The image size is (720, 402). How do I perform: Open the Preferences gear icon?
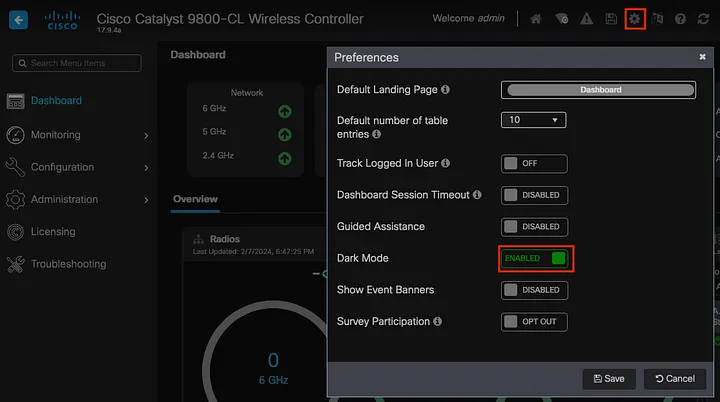634,19
